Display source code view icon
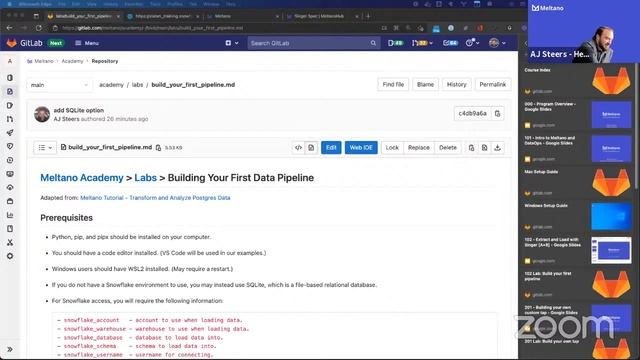This screenshot has height=360, width=640. coord(298,148)
